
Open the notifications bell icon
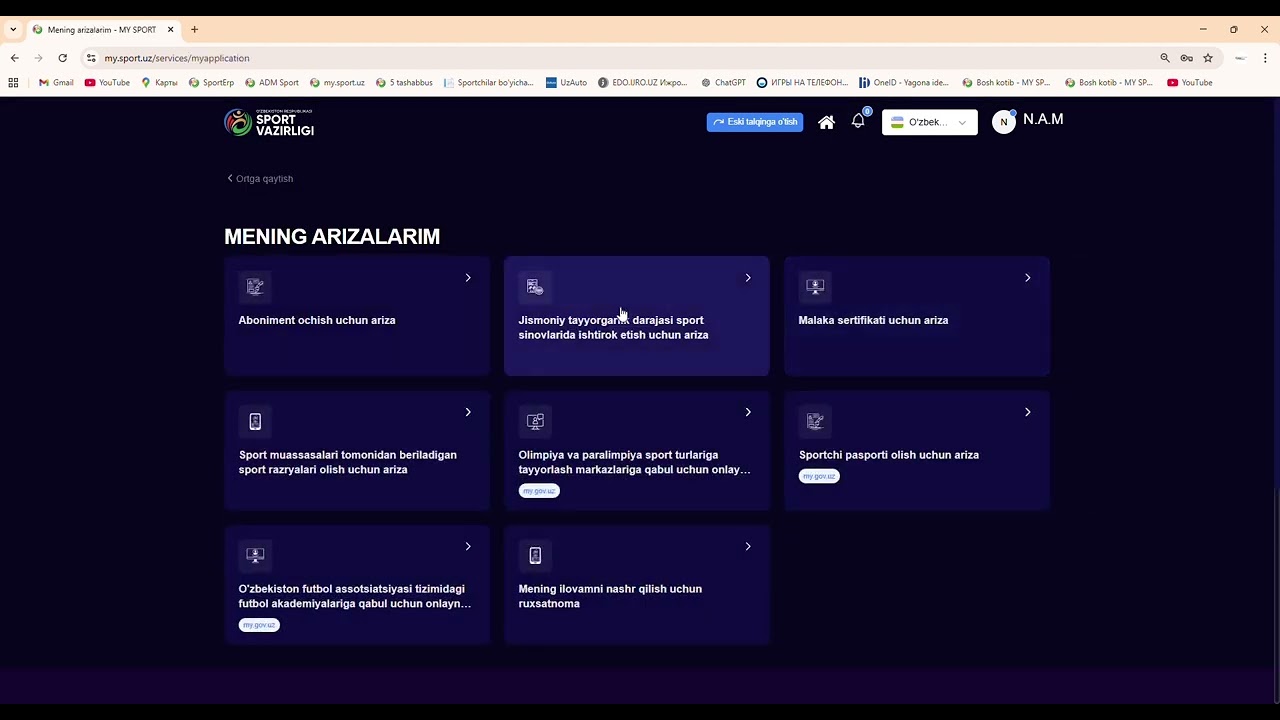click(858, 121)
